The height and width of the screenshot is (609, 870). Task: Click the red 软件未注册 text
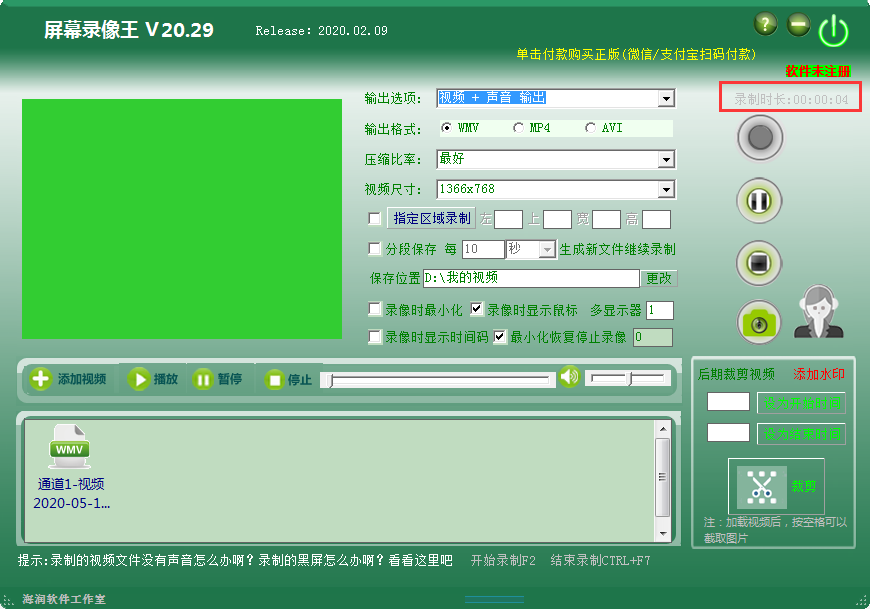(x=817, y=72)
